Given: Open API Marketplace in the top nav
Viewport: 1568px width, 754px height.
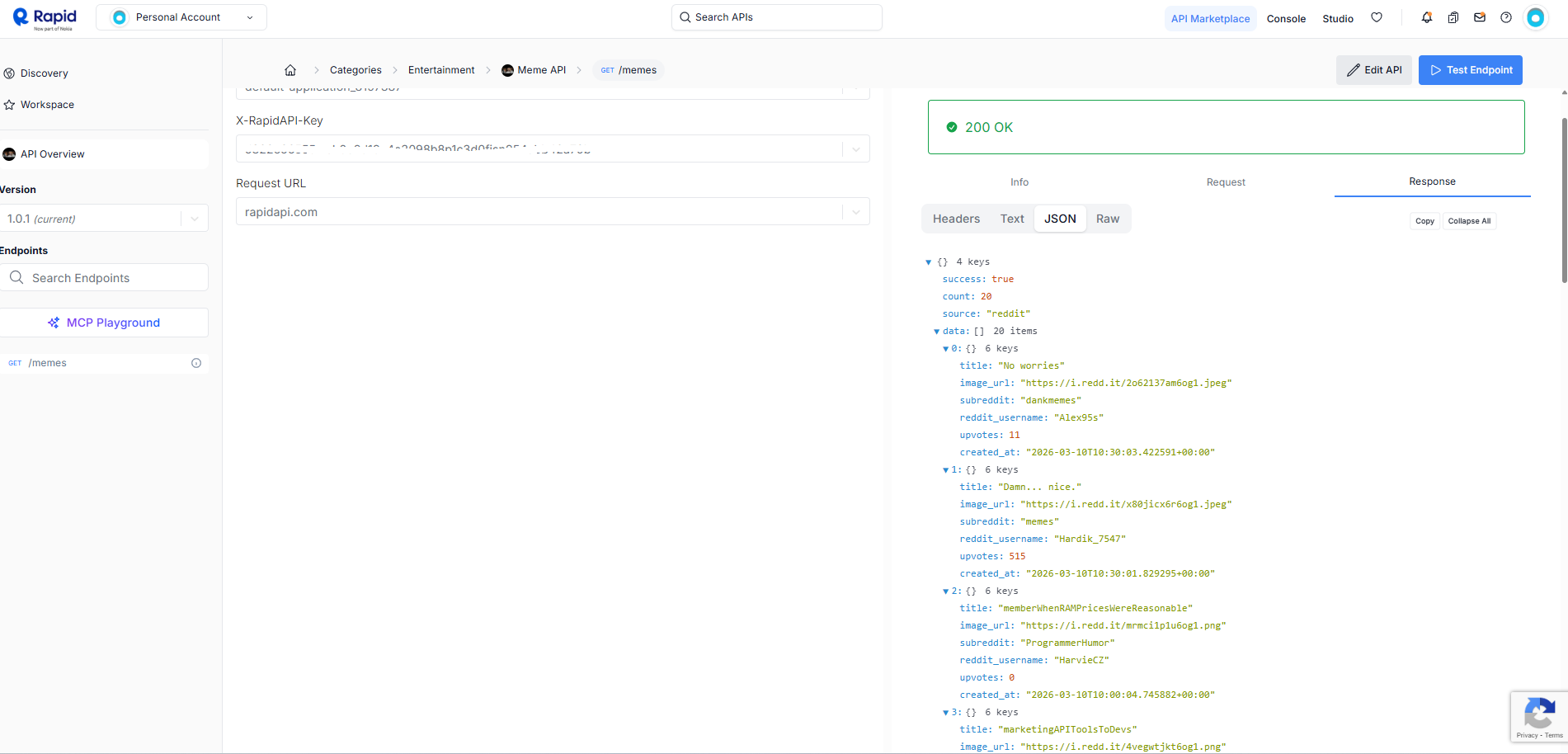Looking at the screenshot, I should click(x=1211, y=18).
